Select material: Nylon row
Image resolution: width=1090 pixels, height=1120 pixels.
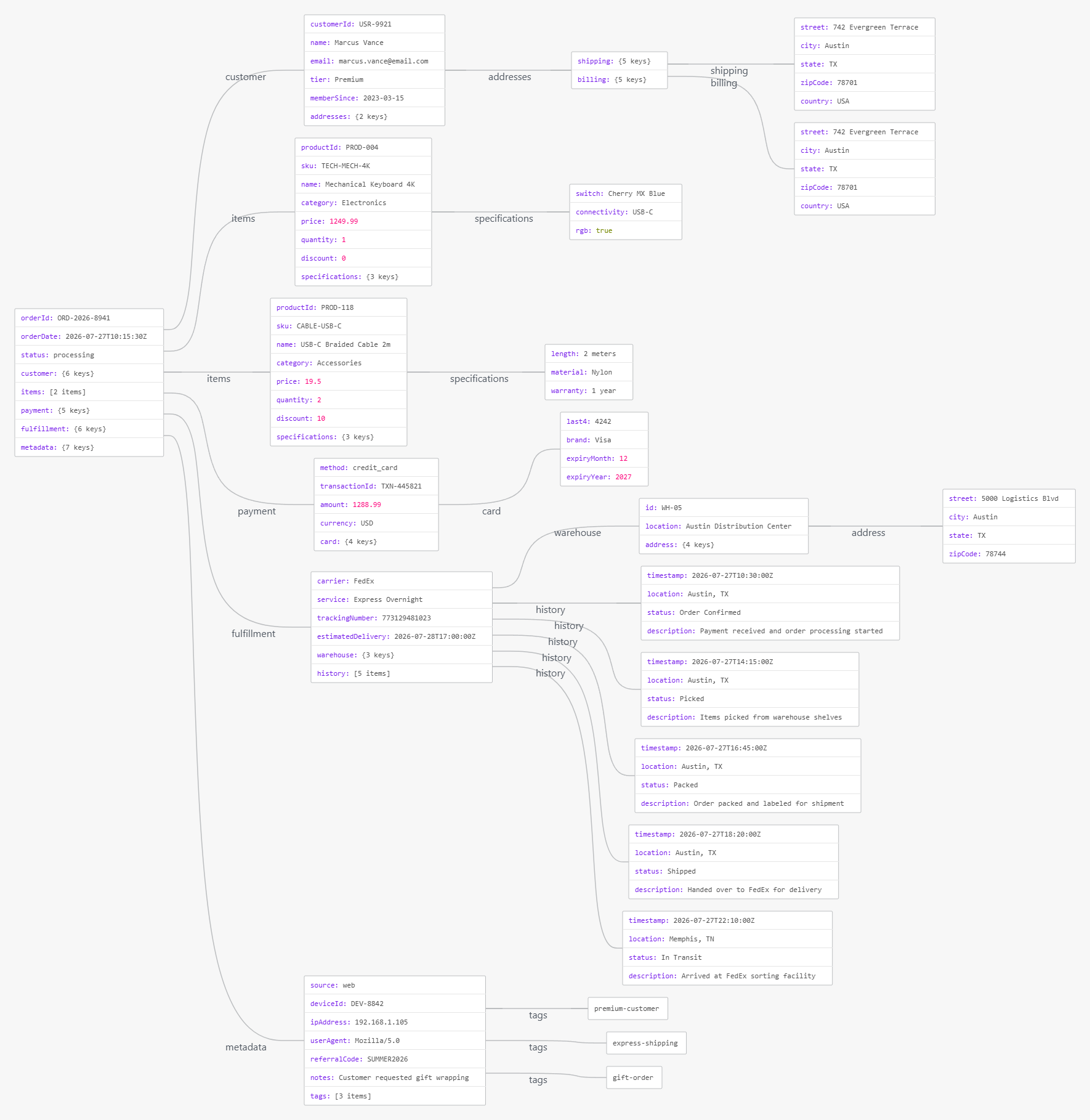[x=589, y=372]
